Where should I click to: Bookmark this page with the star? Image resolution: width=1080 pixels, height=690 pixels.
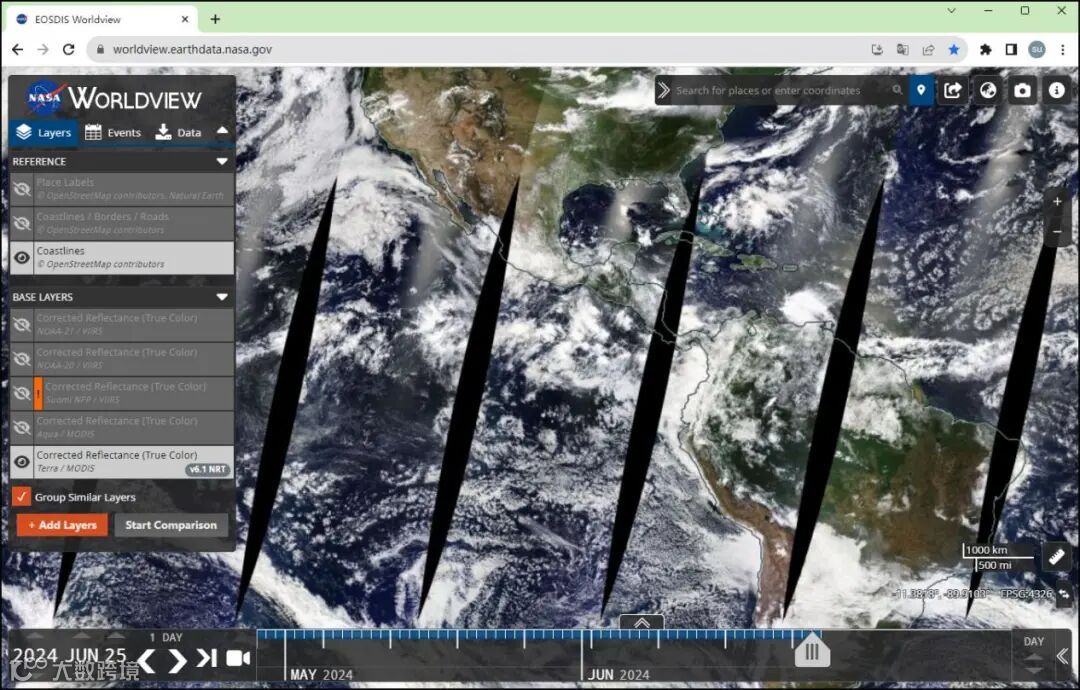tap(953, 50)
